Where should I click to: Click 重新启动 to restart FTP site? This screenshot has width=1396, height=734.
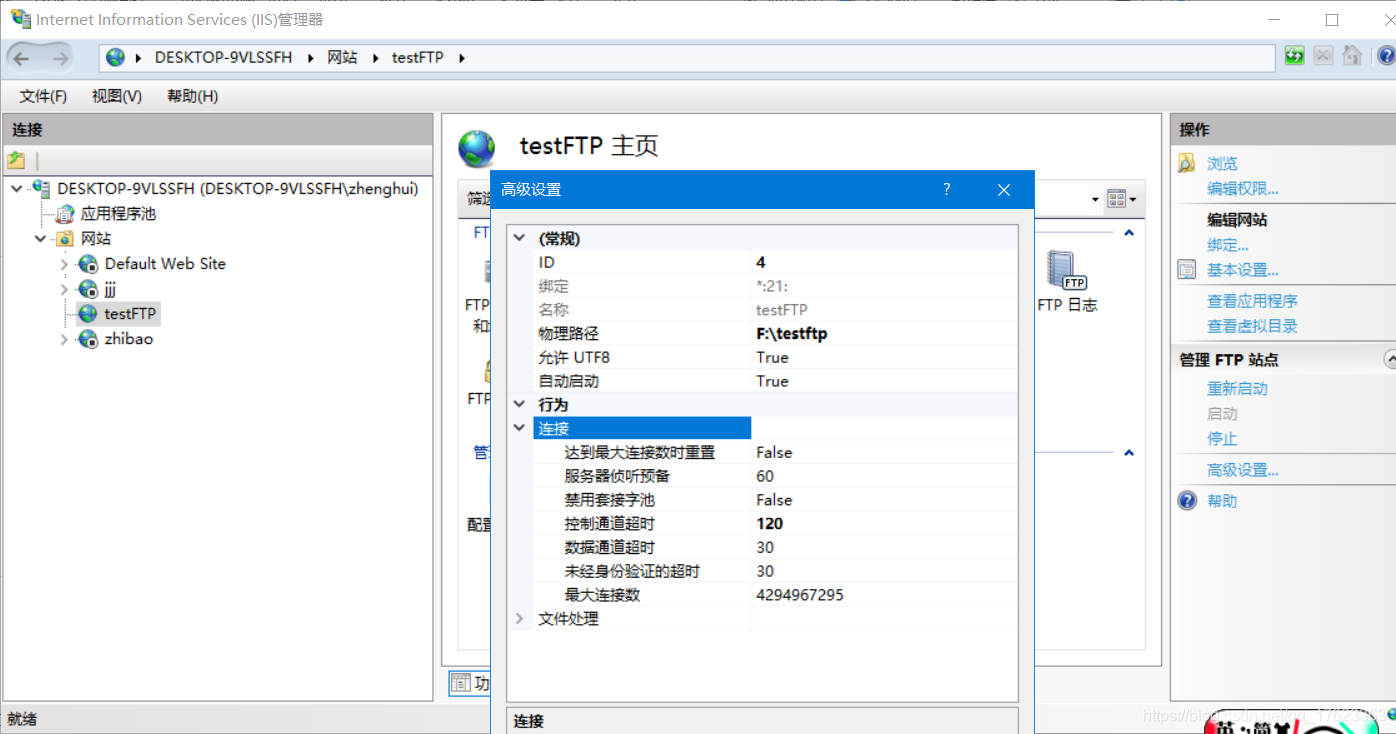1237,388
